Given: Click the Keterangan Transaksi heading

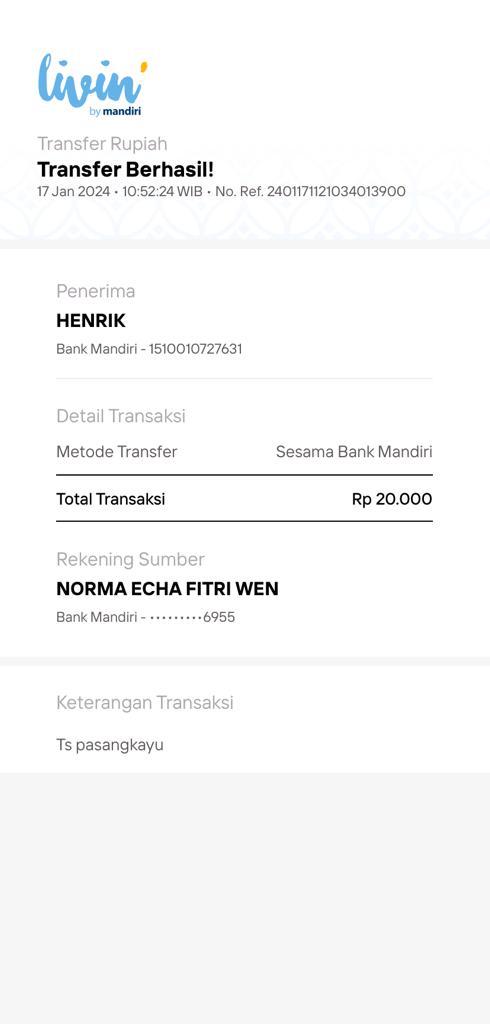Looking at the screenshot, I should tap(145, 703).
